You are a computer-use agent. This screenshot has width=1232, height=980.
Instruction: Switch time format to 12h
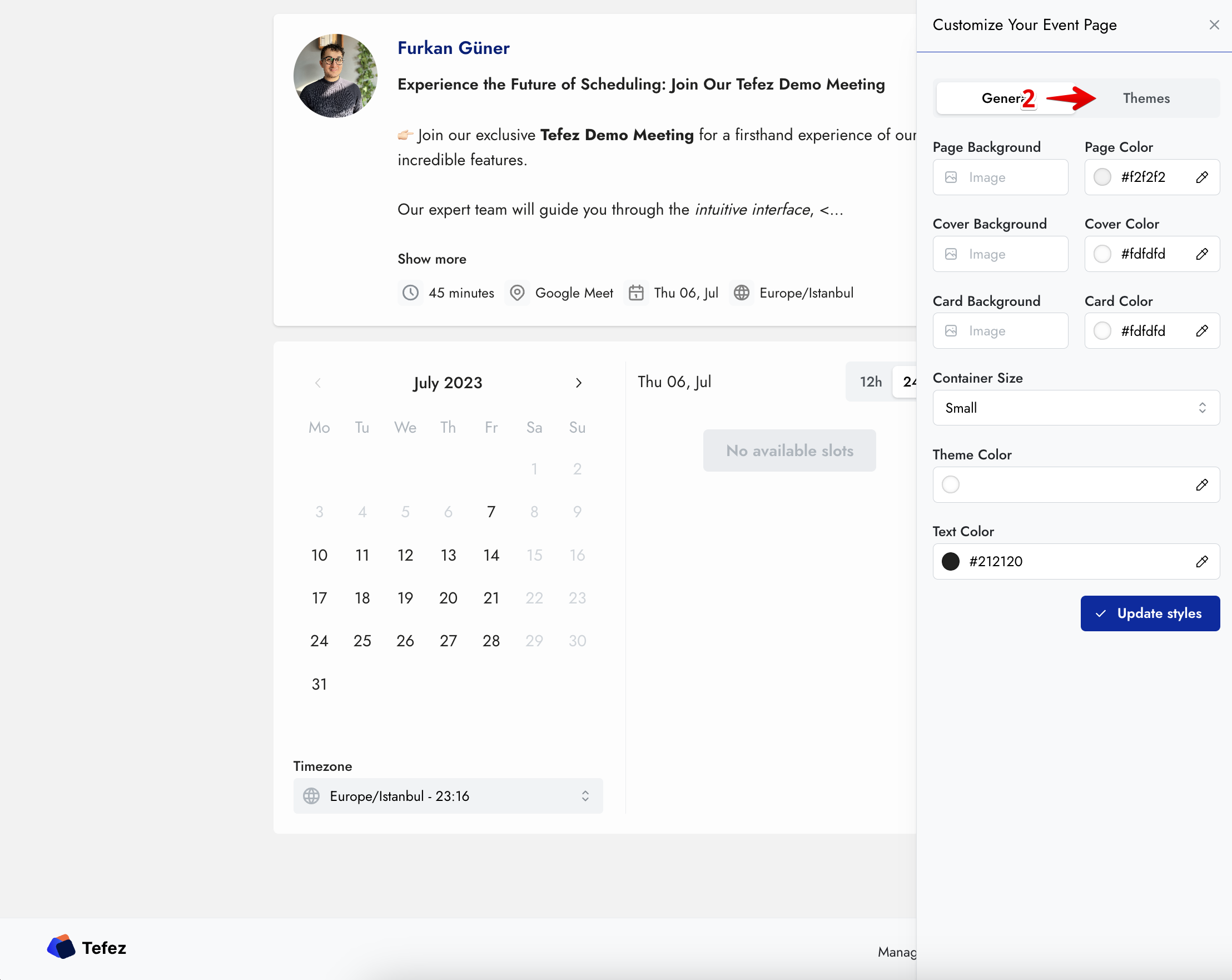point(870,382)
